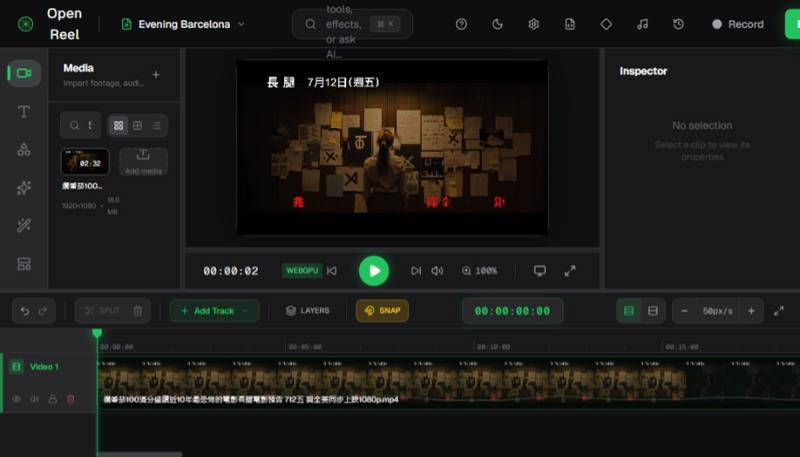Screen dimensions: 800x457
Task: Open the LAYERS panel button
Action: pyautogui.click(x=308, y=311)
